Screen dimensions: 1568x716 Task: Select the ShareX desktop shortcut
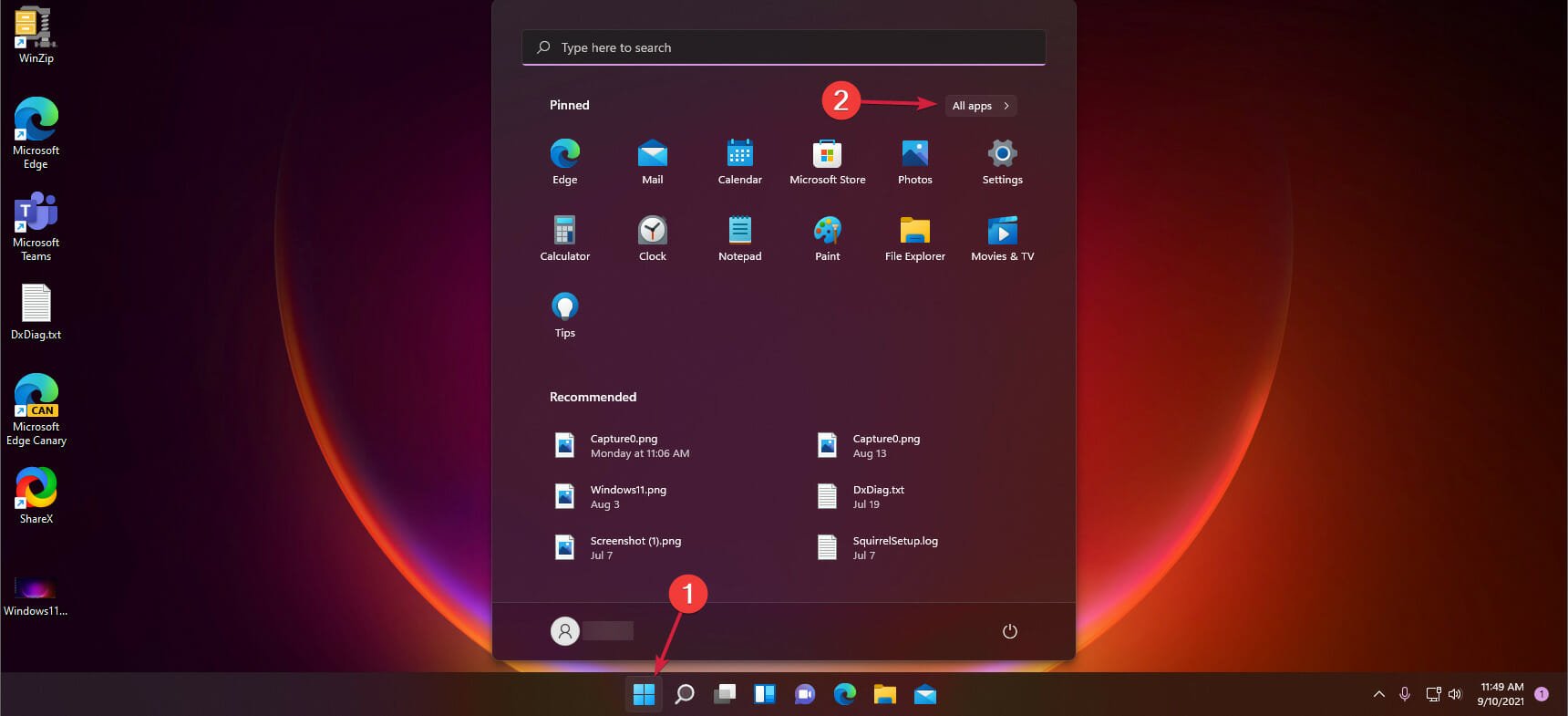click(x=36, y=495)
